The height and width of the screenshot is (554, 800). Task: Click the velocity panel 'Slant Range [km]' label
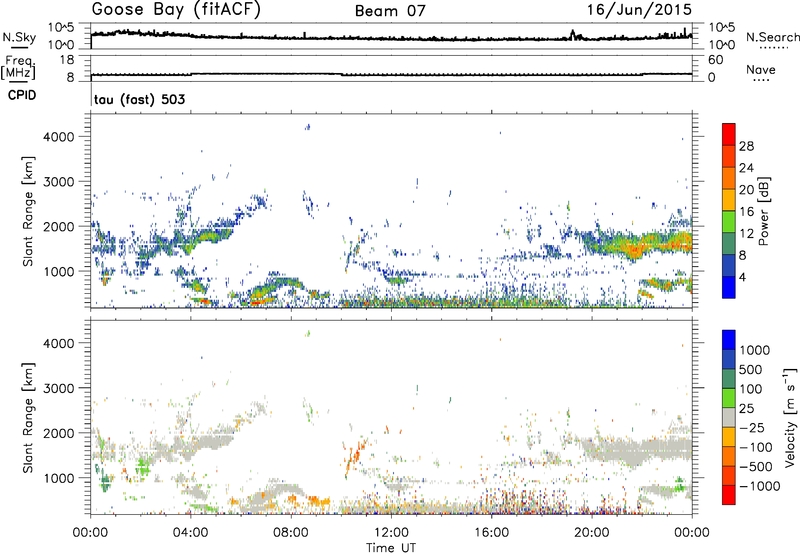point(29,417)
